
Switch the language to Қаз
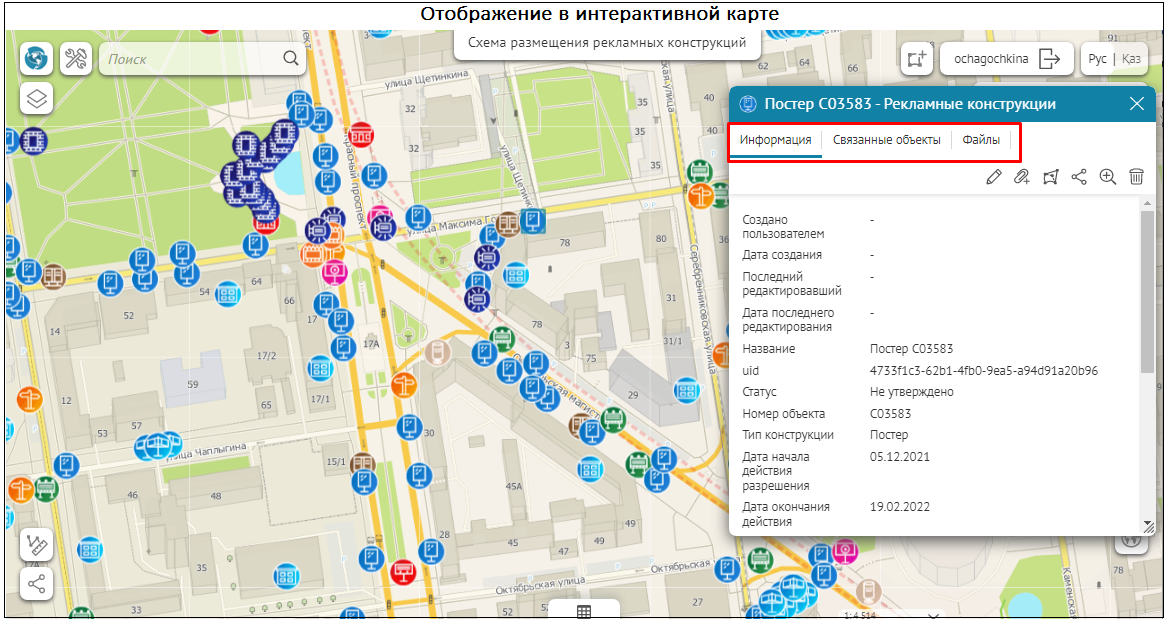point(1131,59)
